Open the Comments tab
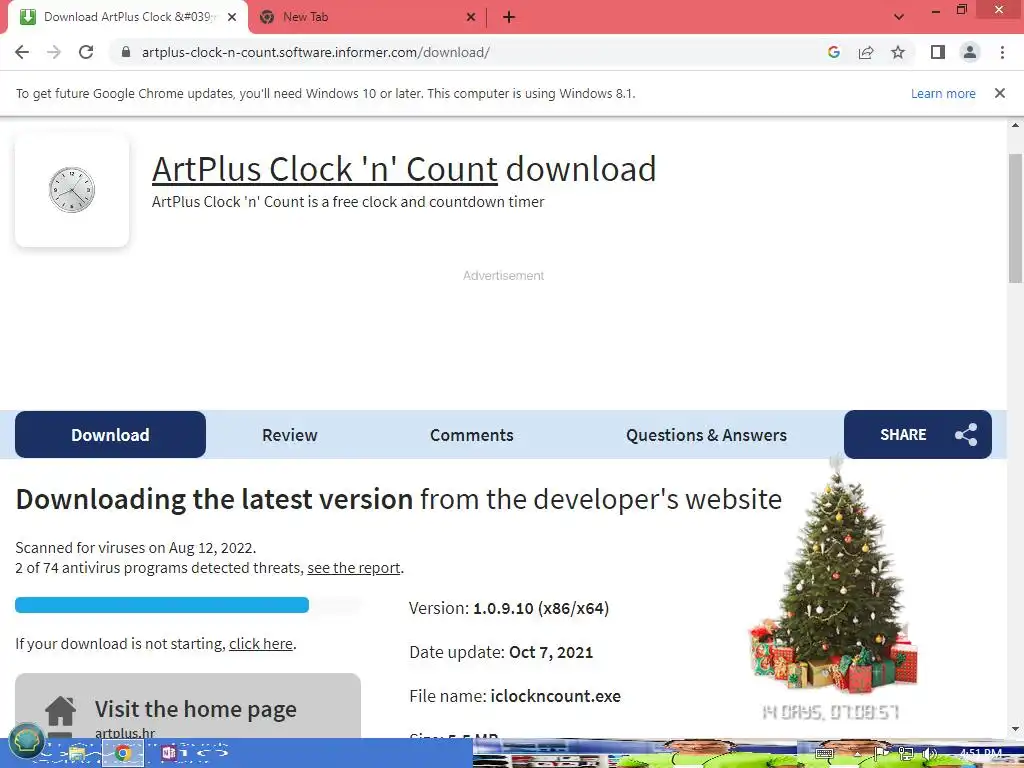The height and width of the screenshot is (768, 1024). [x=472, y=435]
